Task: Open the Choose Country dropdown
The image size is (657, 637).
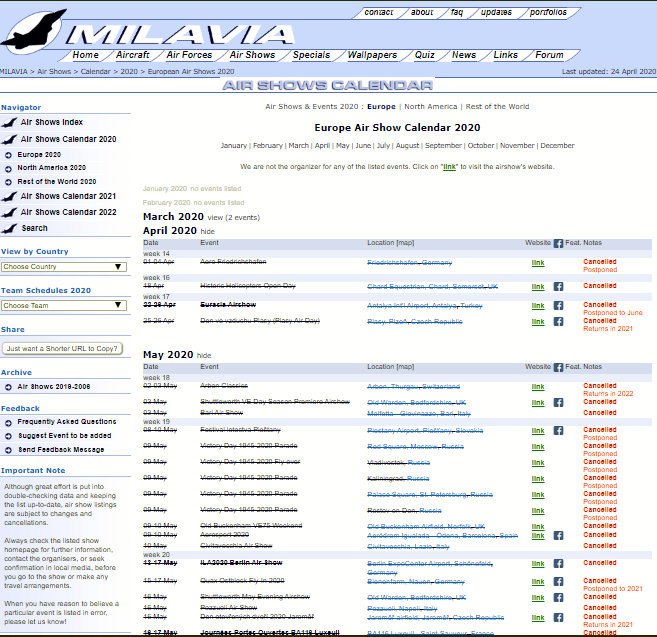Action: pos(64,267)
